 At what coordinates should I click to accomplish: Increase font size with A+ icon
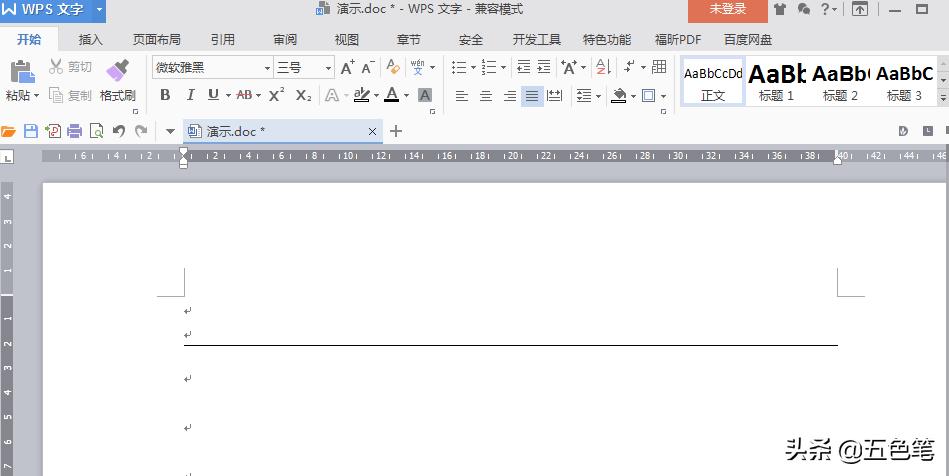pos(347,67)
